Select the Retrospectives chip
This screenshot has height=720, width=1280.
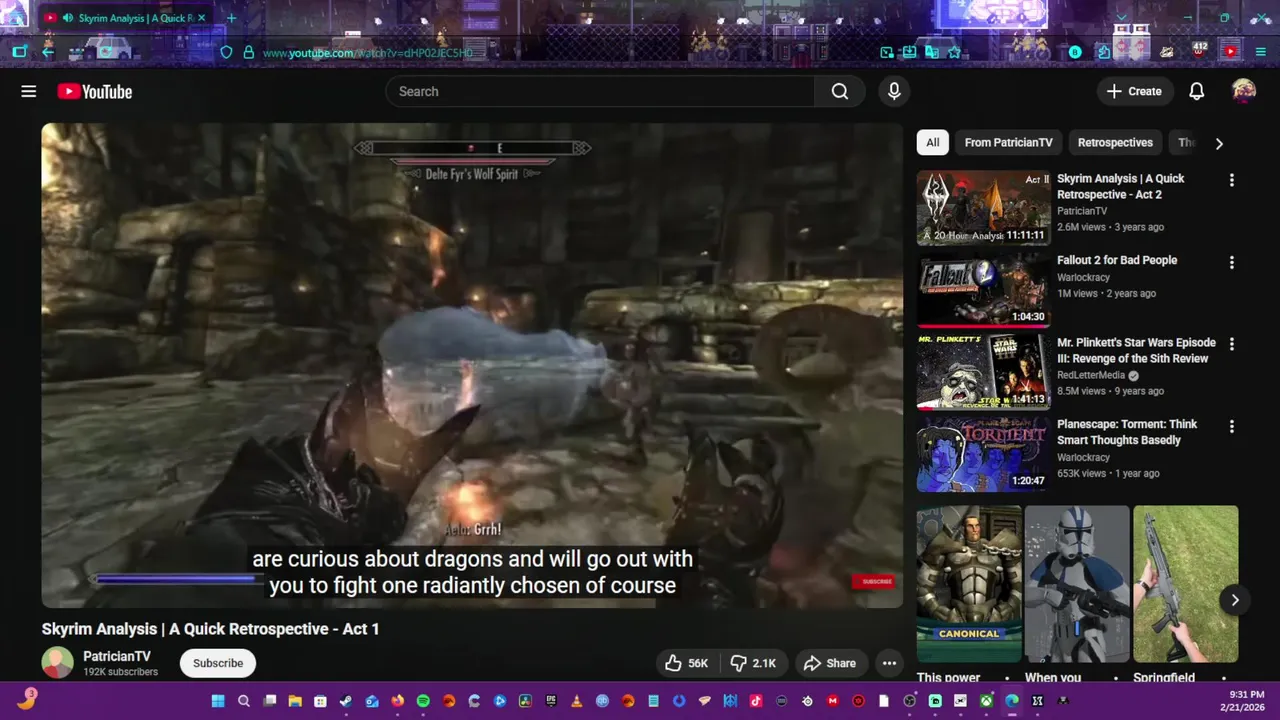[1115, 142]
